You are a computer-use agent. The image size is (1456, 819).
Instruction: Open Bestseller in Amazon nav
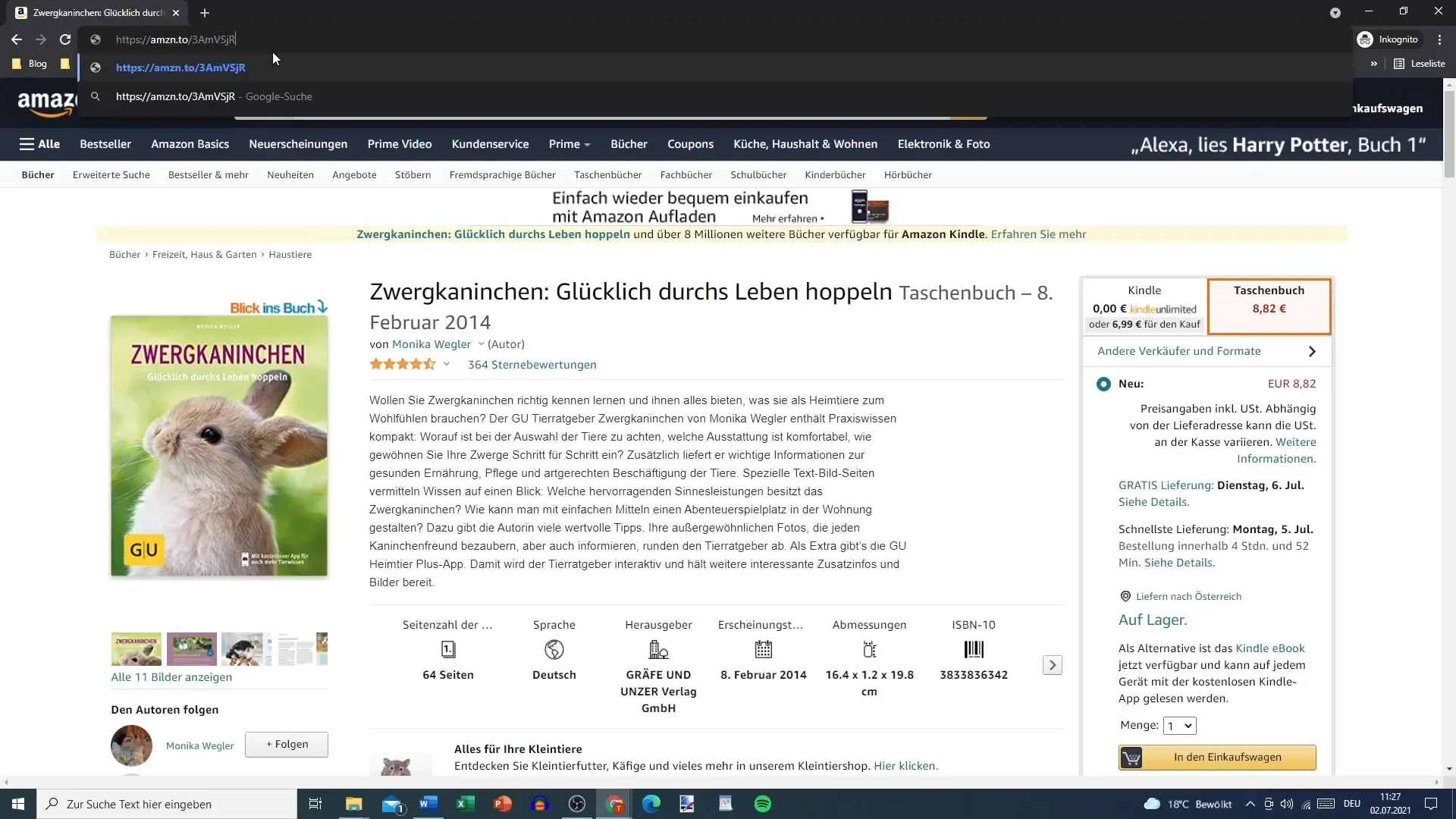point(105,144)
